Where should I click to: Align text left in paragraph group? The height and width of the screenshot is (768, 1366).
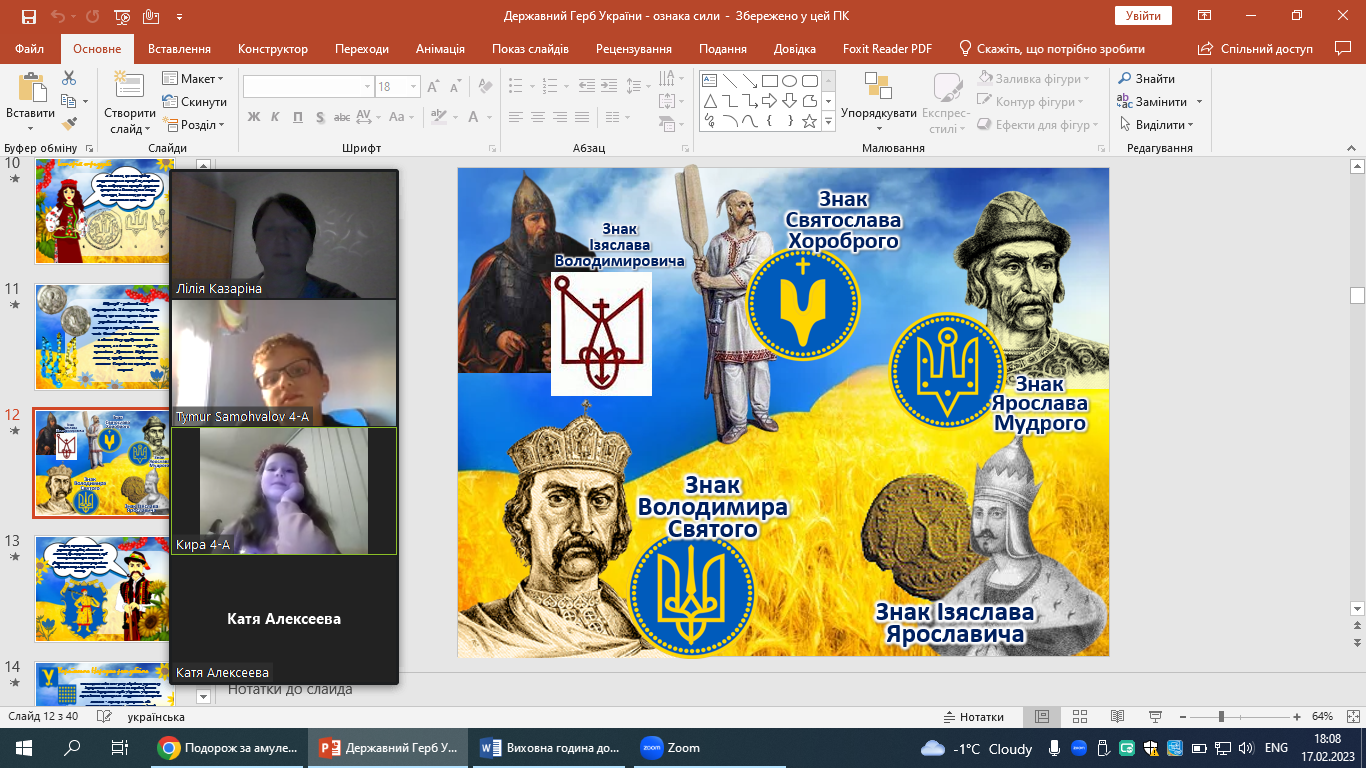pos(516,117)
